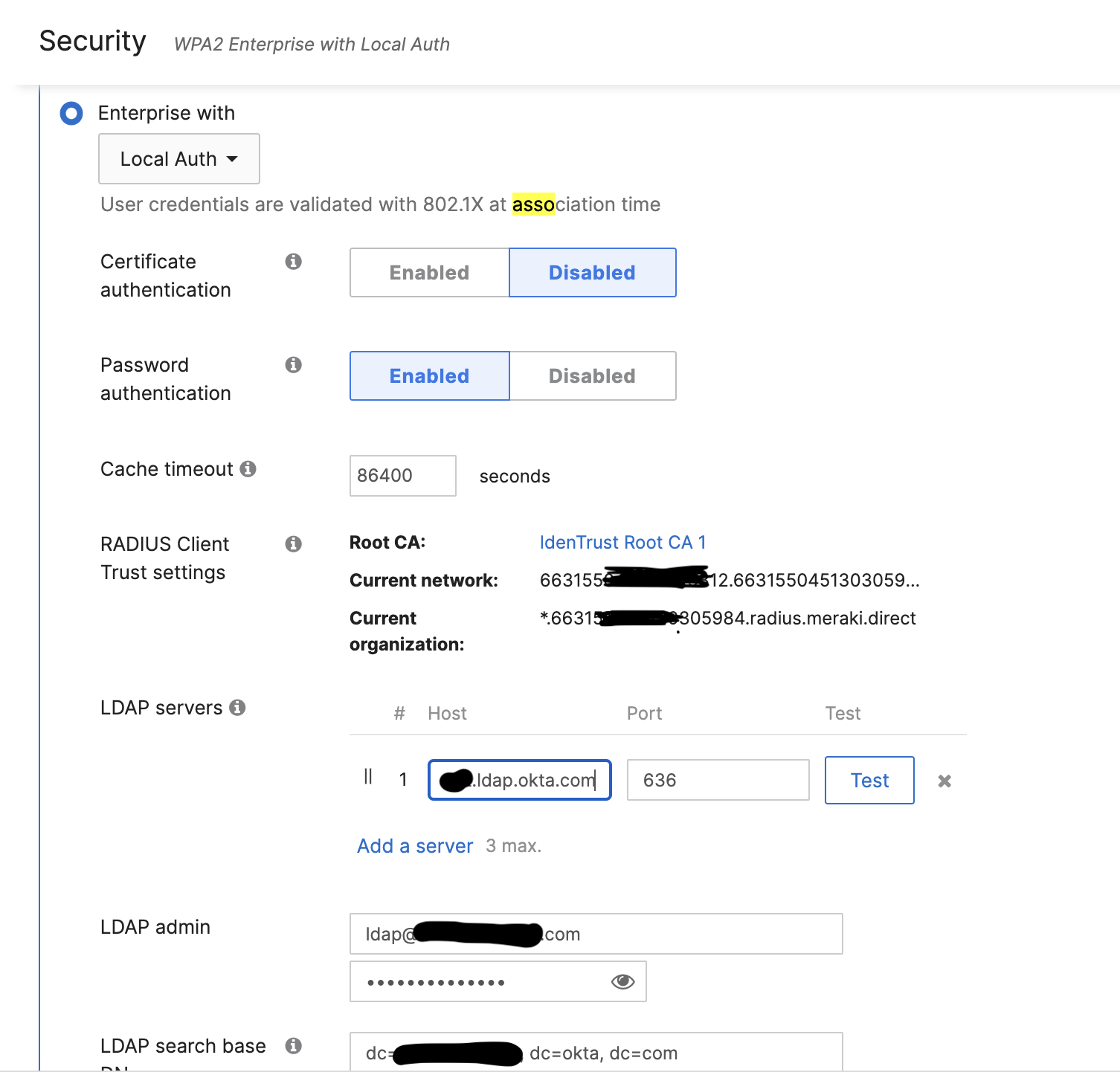Click the LDAP search base info icon

[294, 1046]
